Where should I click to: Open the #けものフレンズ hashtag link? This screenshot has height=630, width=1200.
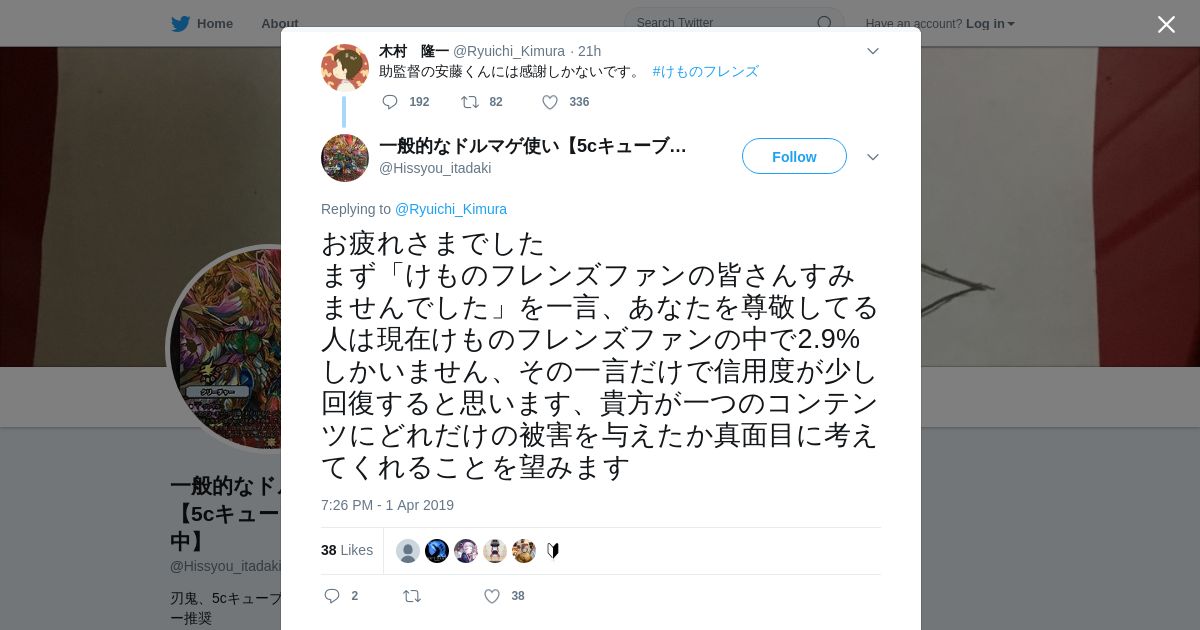click(x=705, y=72)
